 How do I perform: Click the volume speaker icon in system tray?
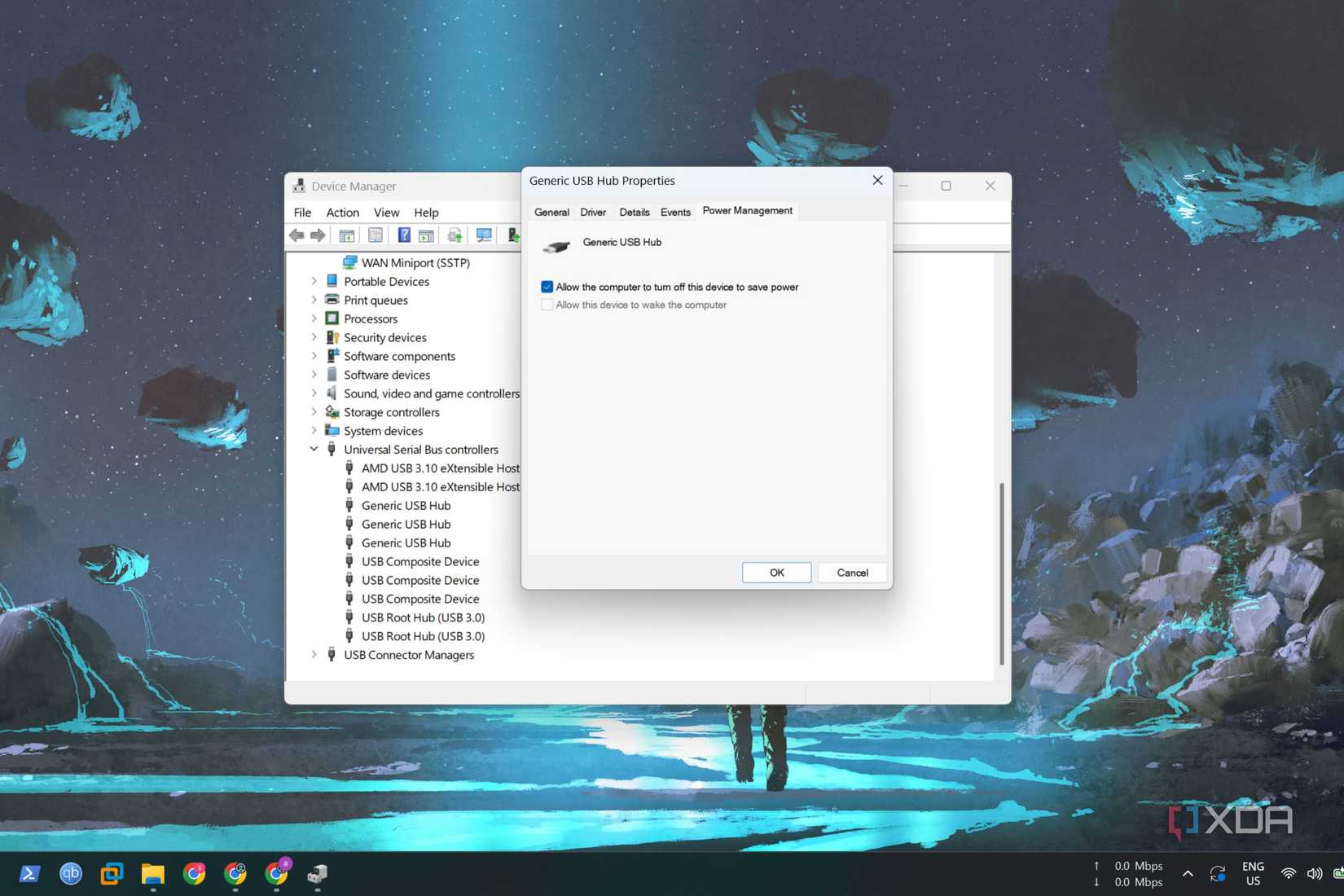pyautogui.click(x=1315, y=874)
